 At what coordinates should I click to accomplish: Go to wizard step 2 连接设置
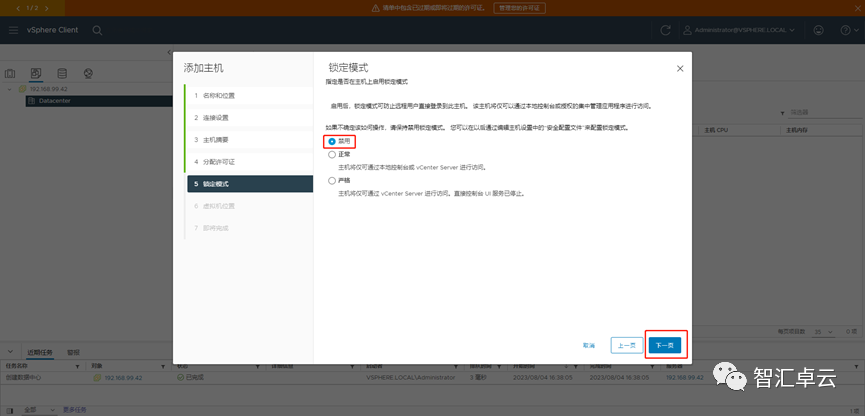250,118
